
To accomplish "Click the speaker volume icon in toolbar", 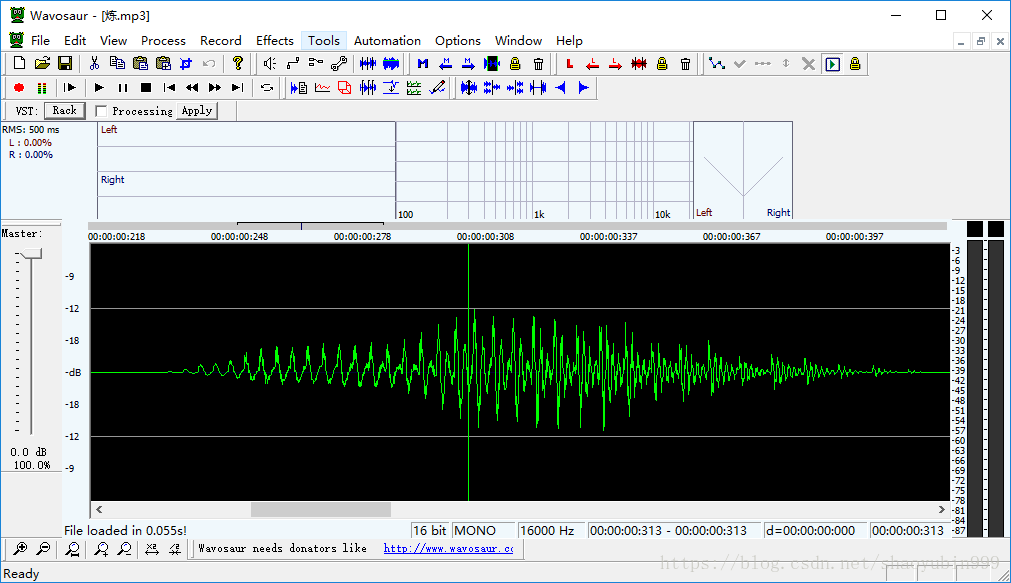I will coord(270,63).
